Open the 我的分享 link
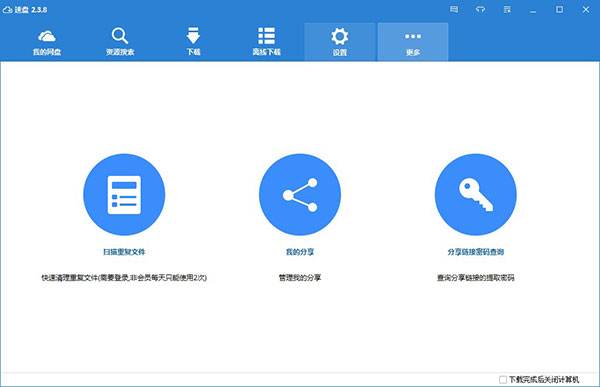This screenshot has width=600, height=387. (x=300, y=252)
